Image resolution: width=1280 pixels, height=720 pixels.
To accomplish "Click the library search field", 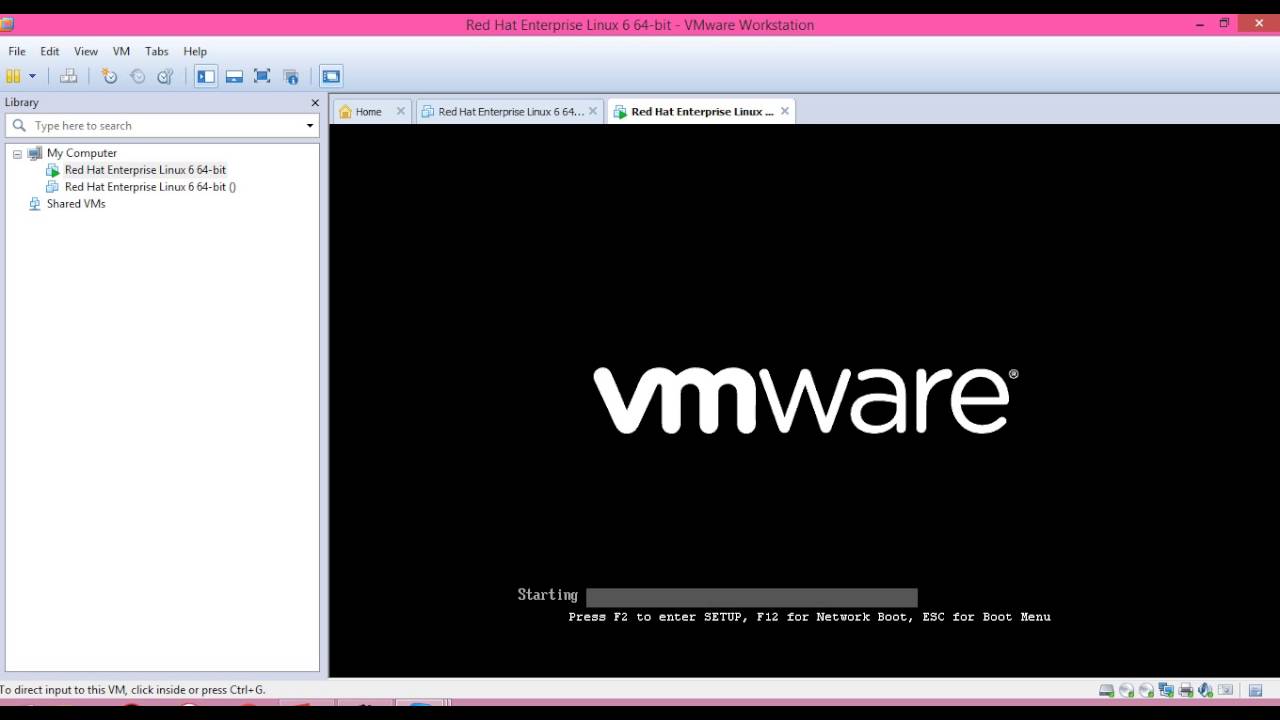I will pyautogui.click(x=162, y=126).
